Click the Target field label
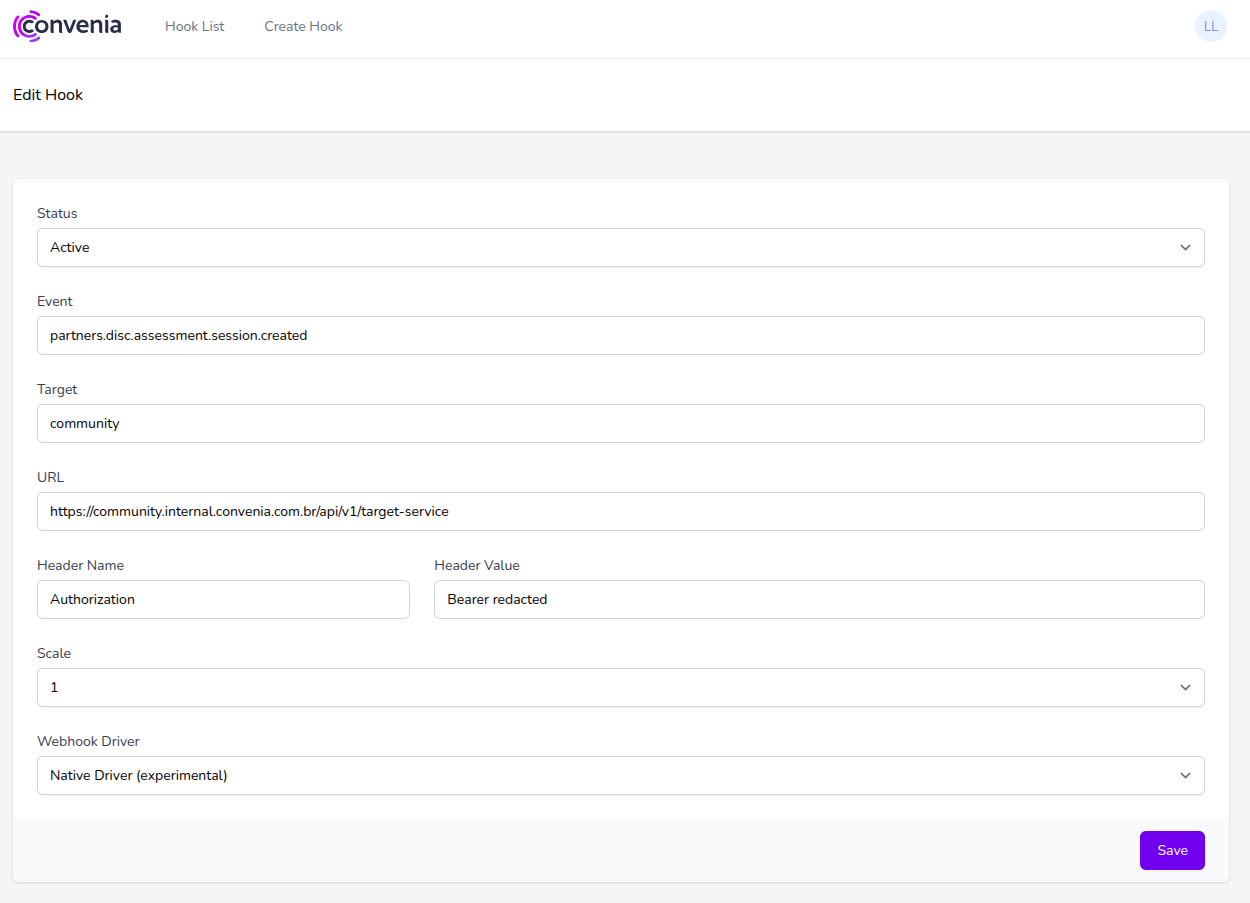Image resolution: width=1250 pixels, height=903 pixels. 57,389
